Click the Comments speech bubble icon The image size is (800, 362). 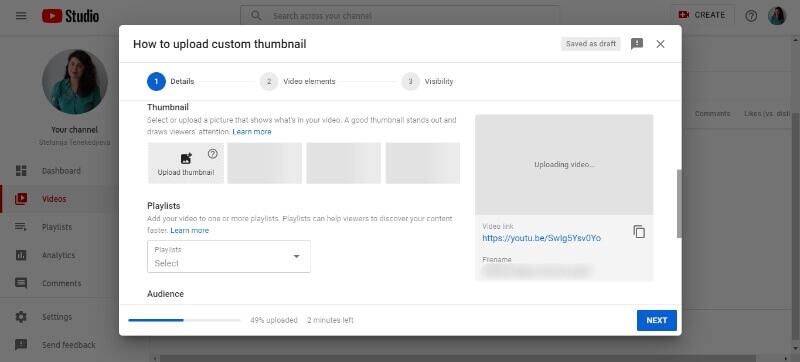(21, 283)
